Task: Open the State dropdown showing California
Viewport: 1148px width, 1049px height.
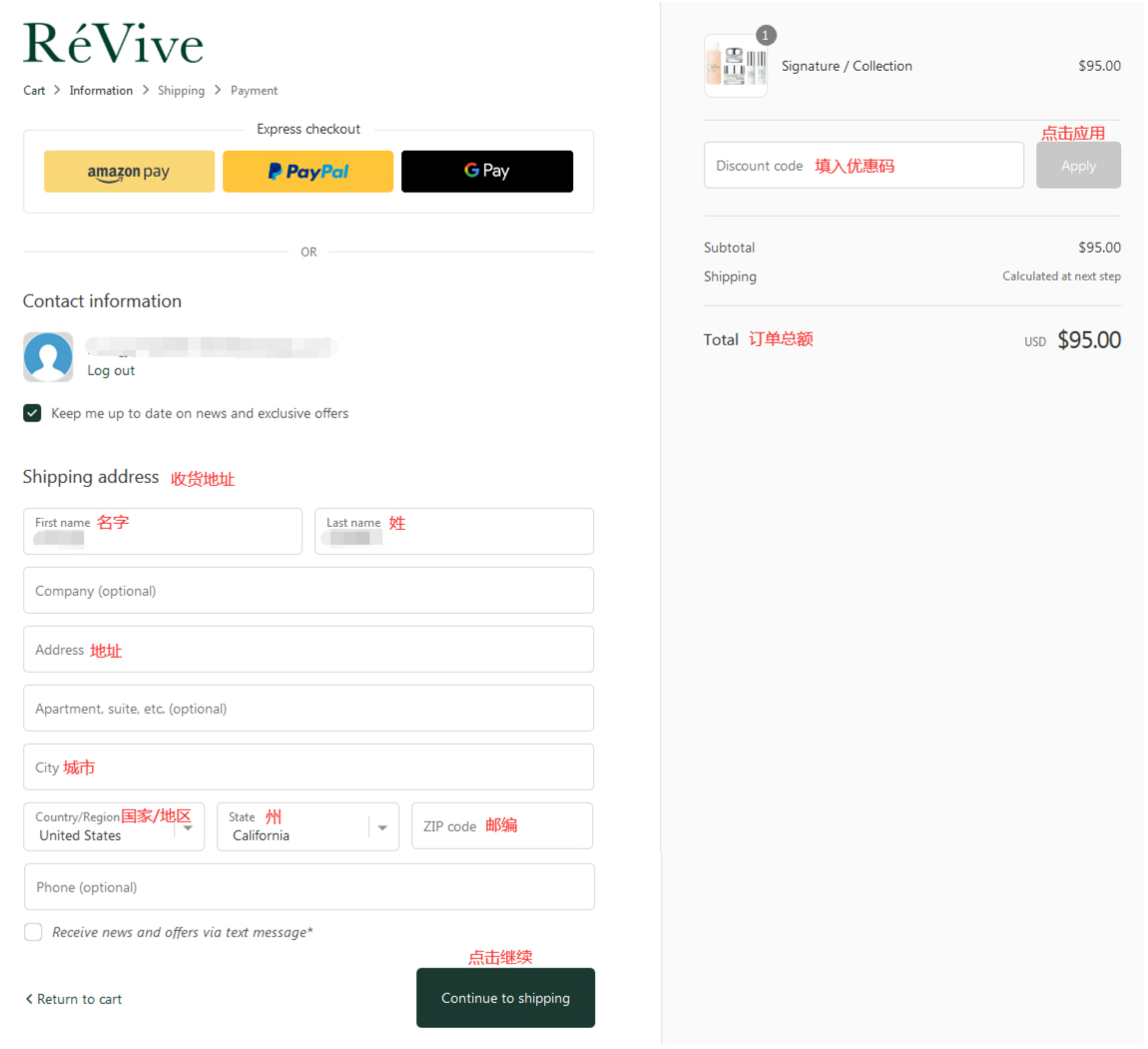Action: click(x=308, y=827)
